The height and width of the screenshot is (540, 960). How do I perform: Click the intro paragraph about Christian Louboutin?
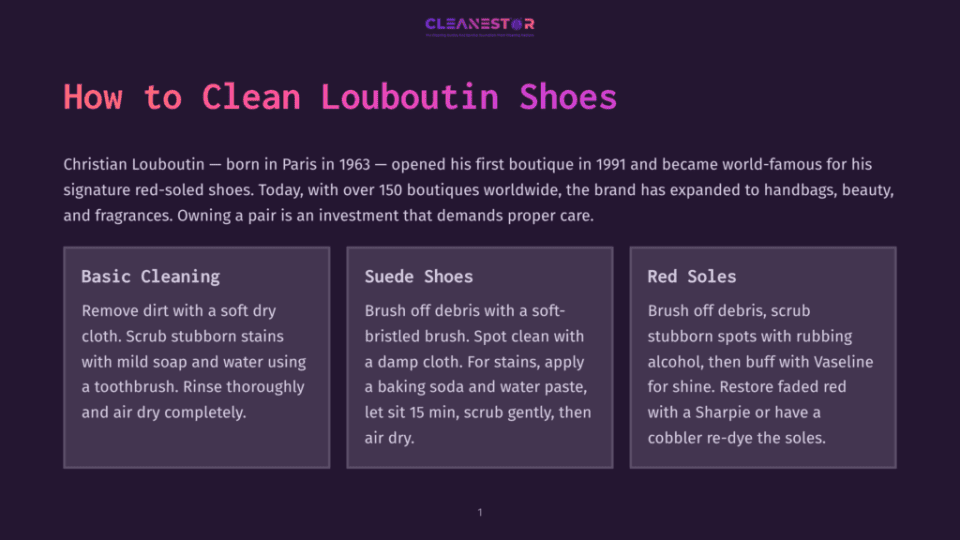pyautogui.click(x=479, y=190)
